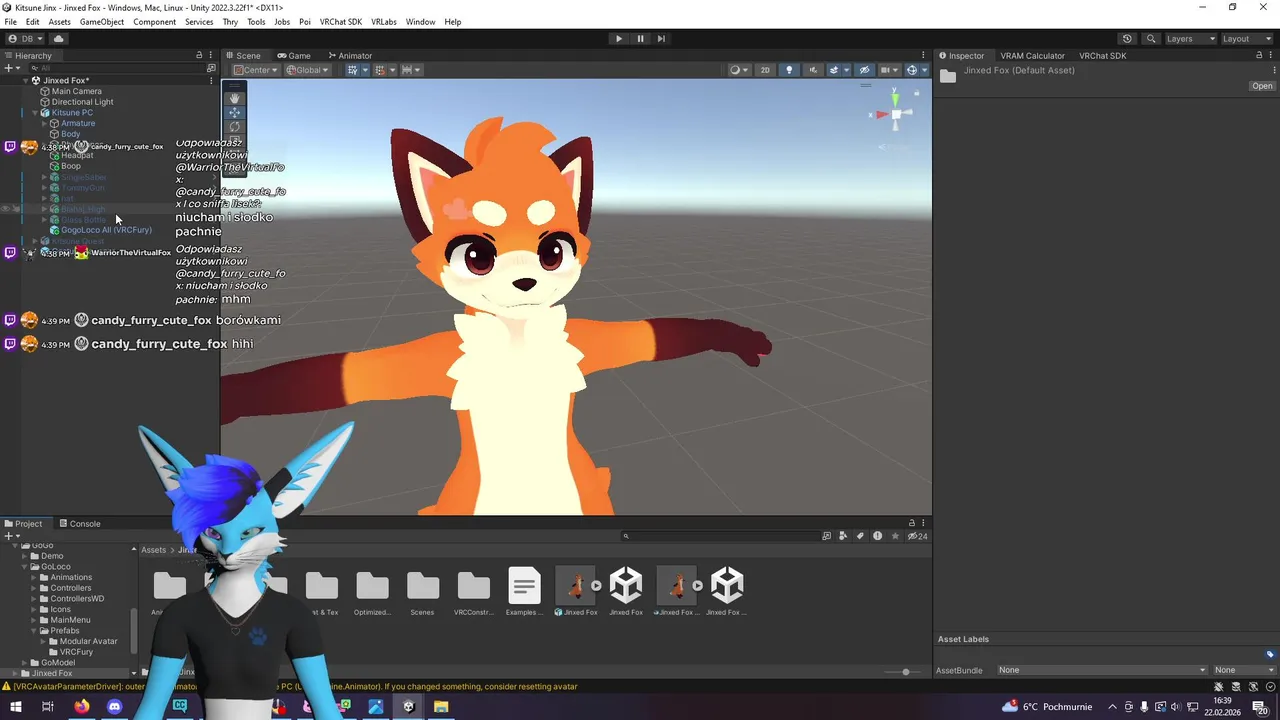Open Discord from the taskbar
Screen dimensions: 1280x720
[x=114, y=707]
